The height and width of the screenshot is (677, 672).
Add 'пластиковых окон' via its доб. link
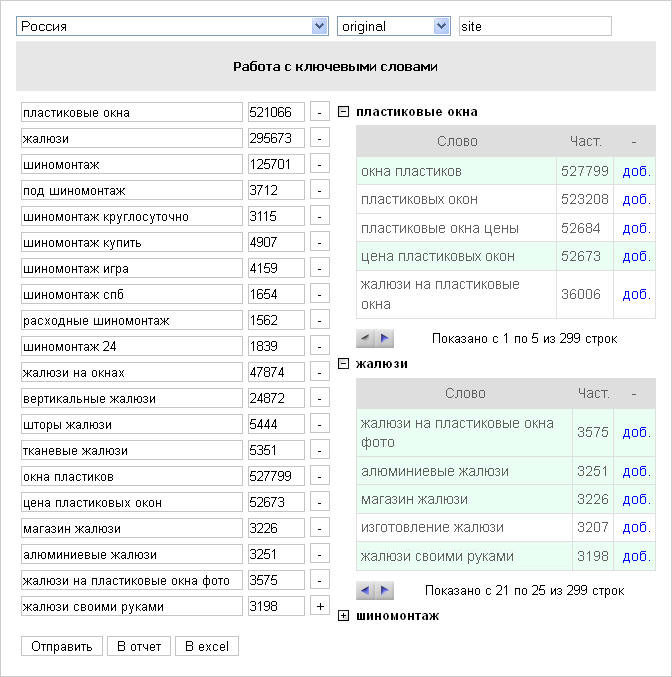tap(636, 200)
